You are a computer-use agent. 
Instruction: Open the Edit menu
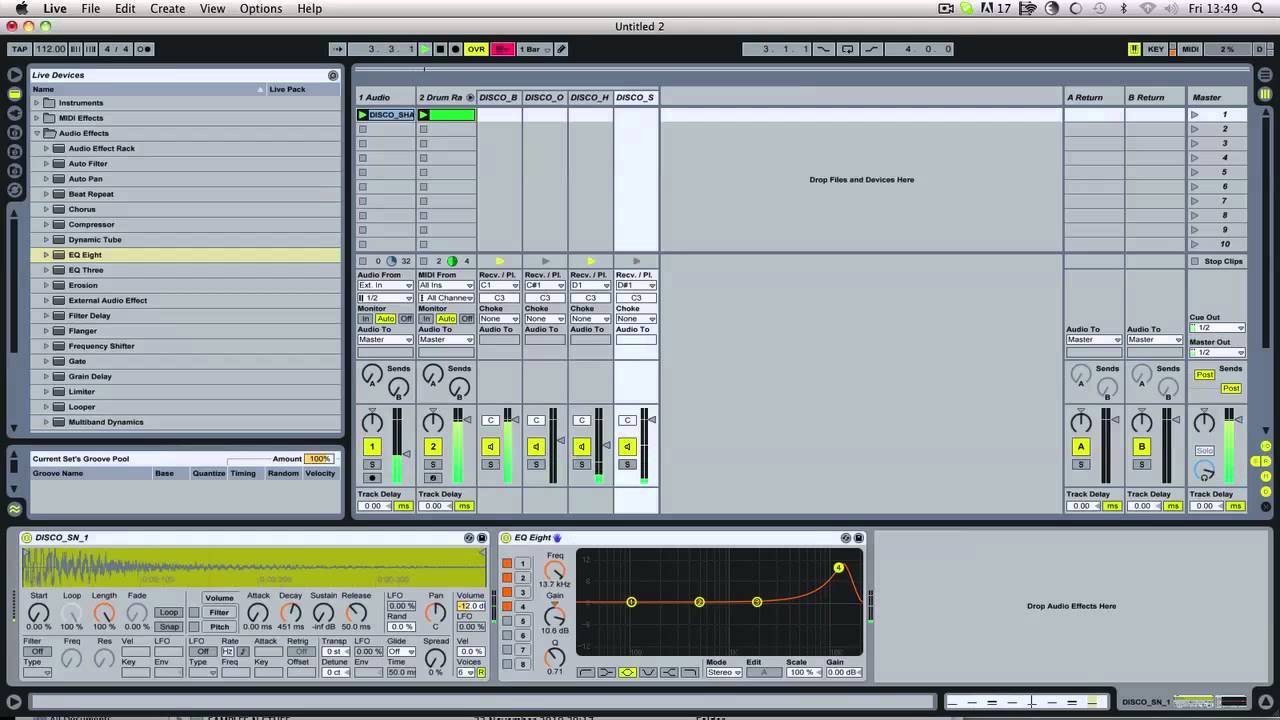pyautogui.click(x=125, y=9)
